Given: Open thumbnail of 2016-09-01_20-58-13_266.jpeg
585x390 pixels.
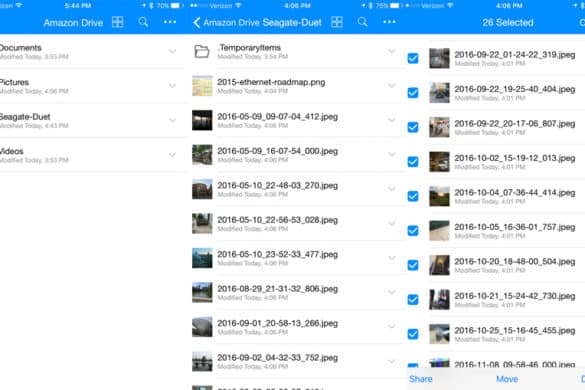Looking at the screenshot, I should coord(202,327).
